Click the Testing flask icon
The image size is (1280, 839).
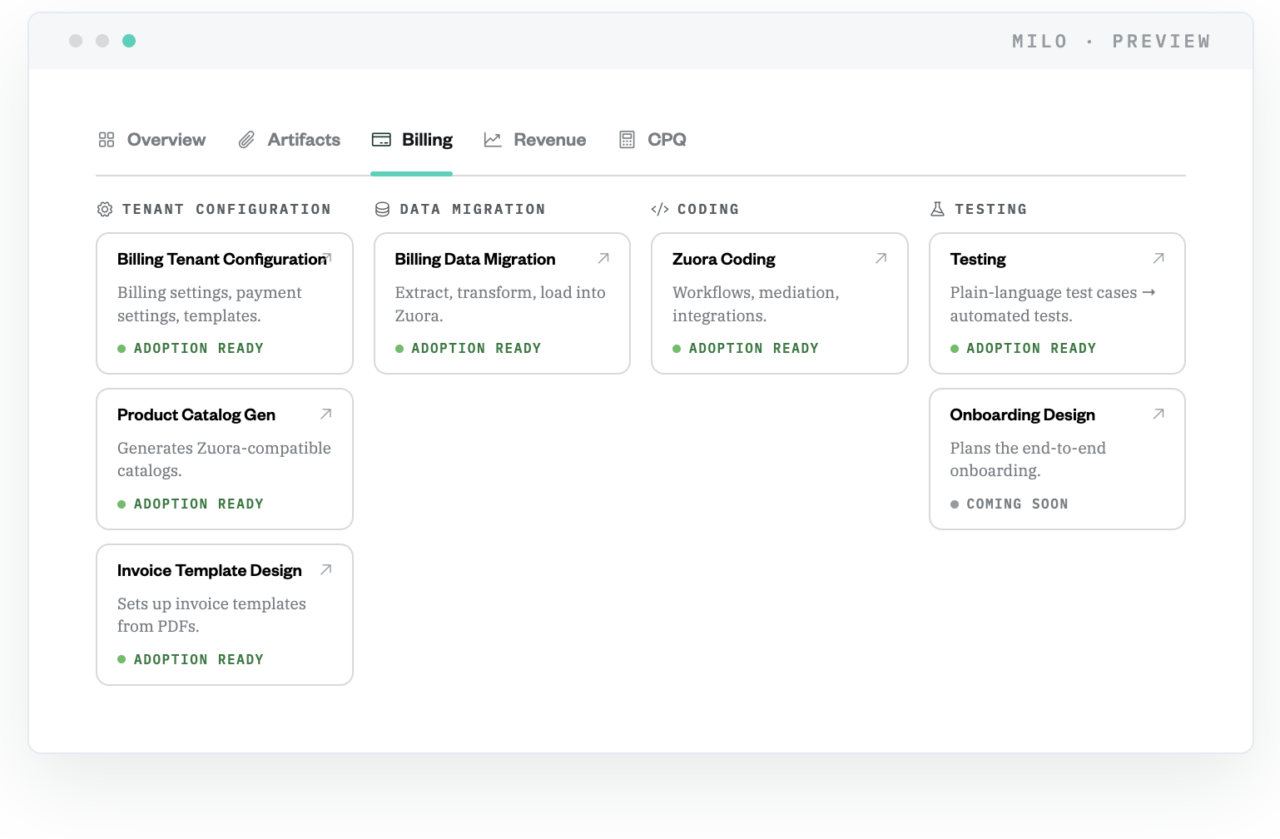pos(937,209)
